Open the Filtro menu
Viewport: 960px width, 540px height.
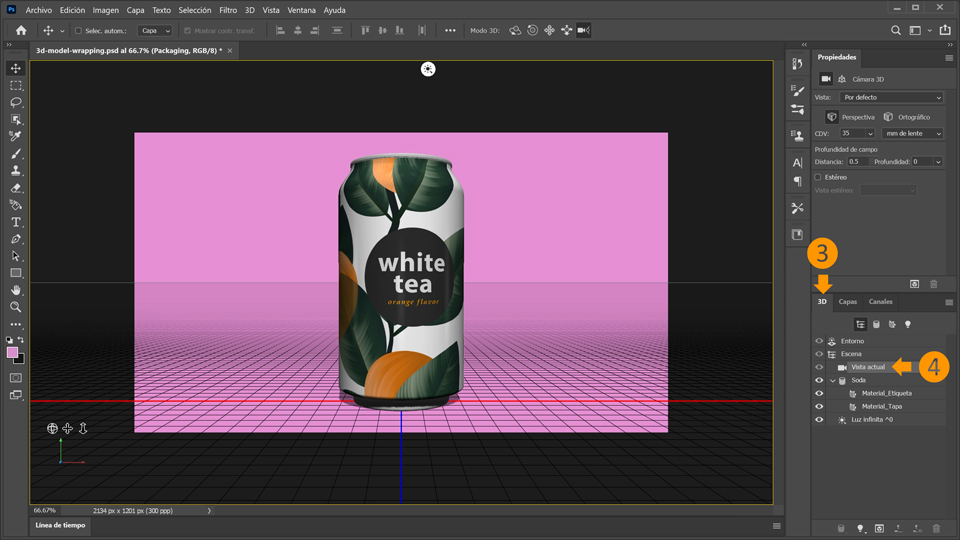pyautogui.click(x=228, y=10)
